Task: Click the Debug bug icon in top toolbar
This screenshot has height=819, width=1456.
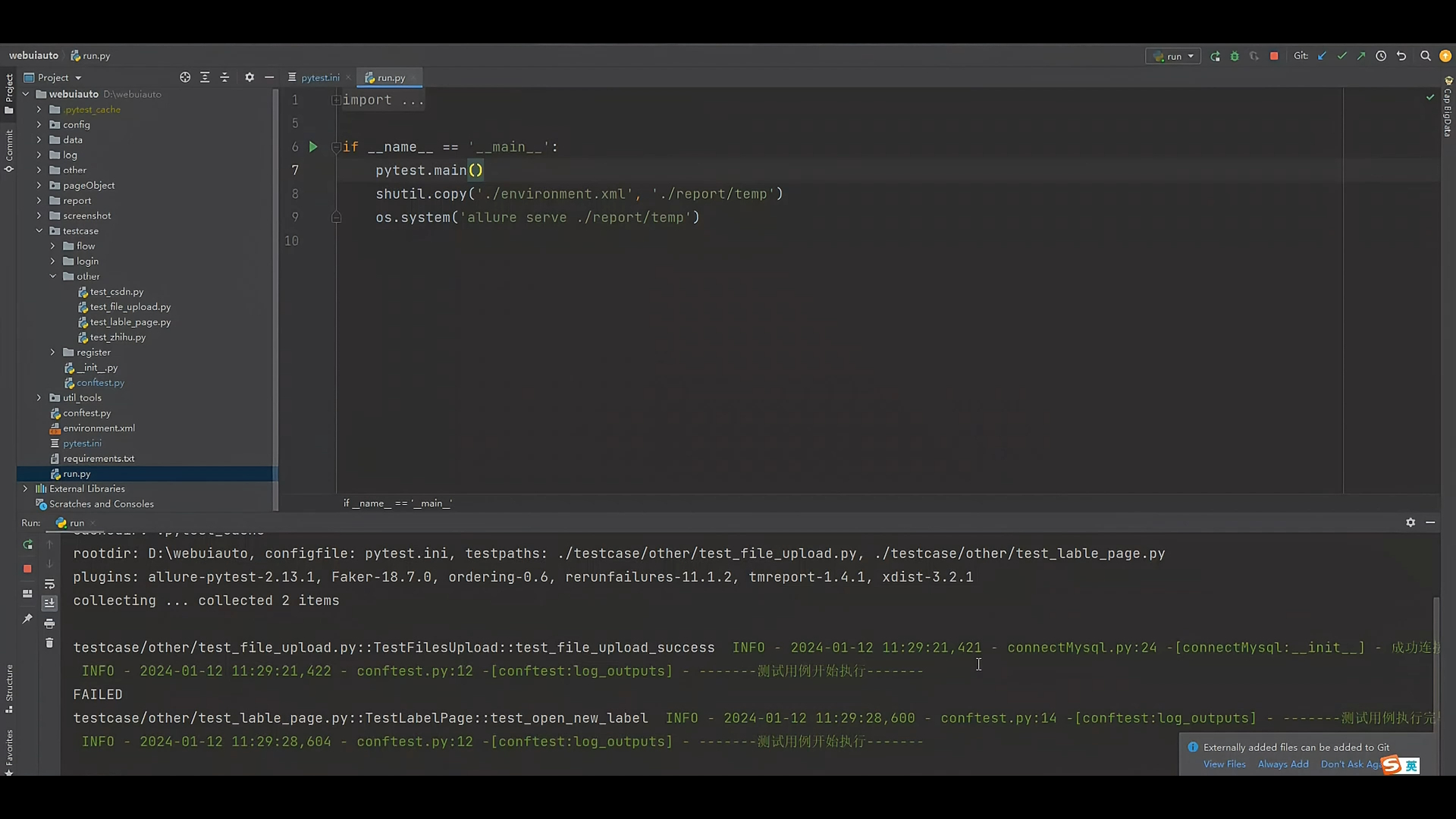Action: coord(1235,56)
